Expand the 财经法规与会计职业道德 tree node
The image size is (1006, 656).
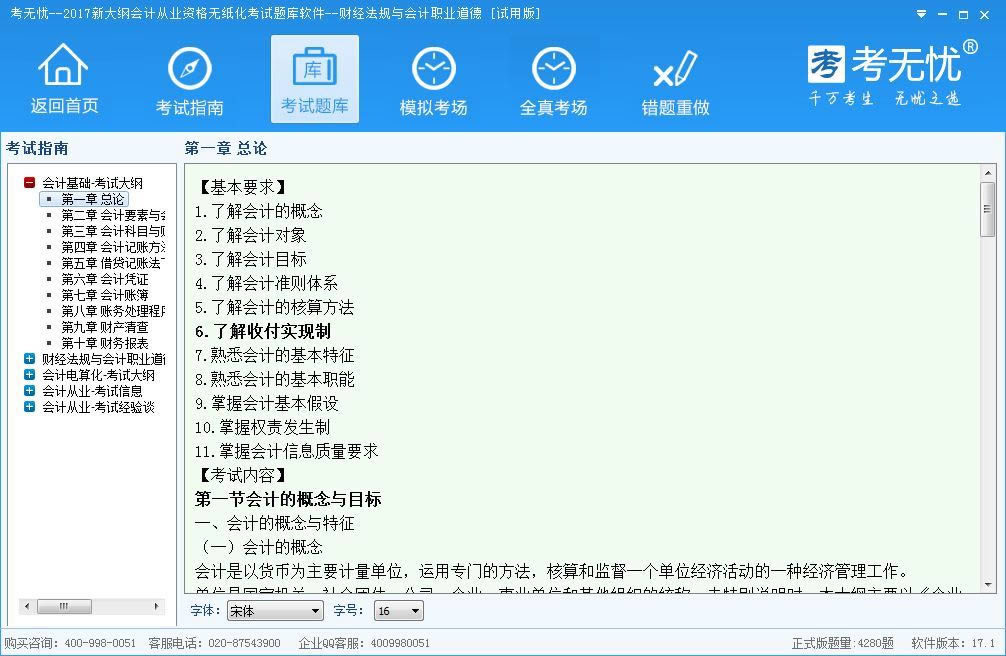coord(30,359)
